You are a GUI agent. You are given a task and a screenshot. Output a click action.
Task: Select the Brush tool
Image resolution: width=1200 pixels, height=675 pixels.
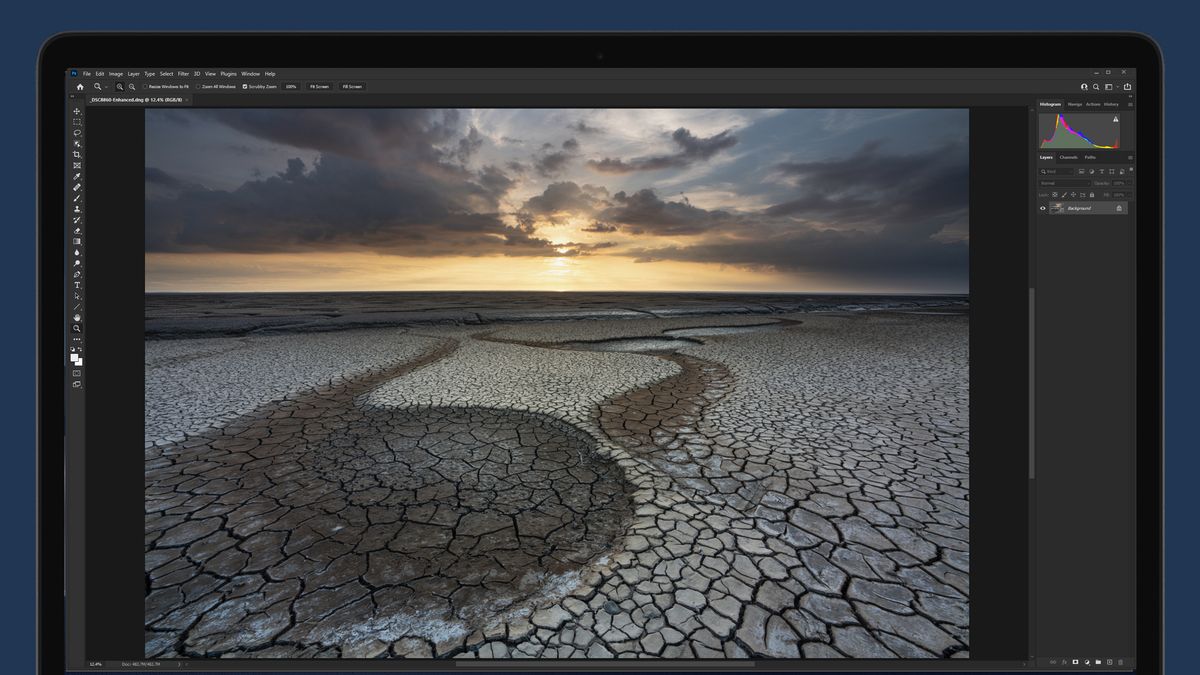point(77,200)
